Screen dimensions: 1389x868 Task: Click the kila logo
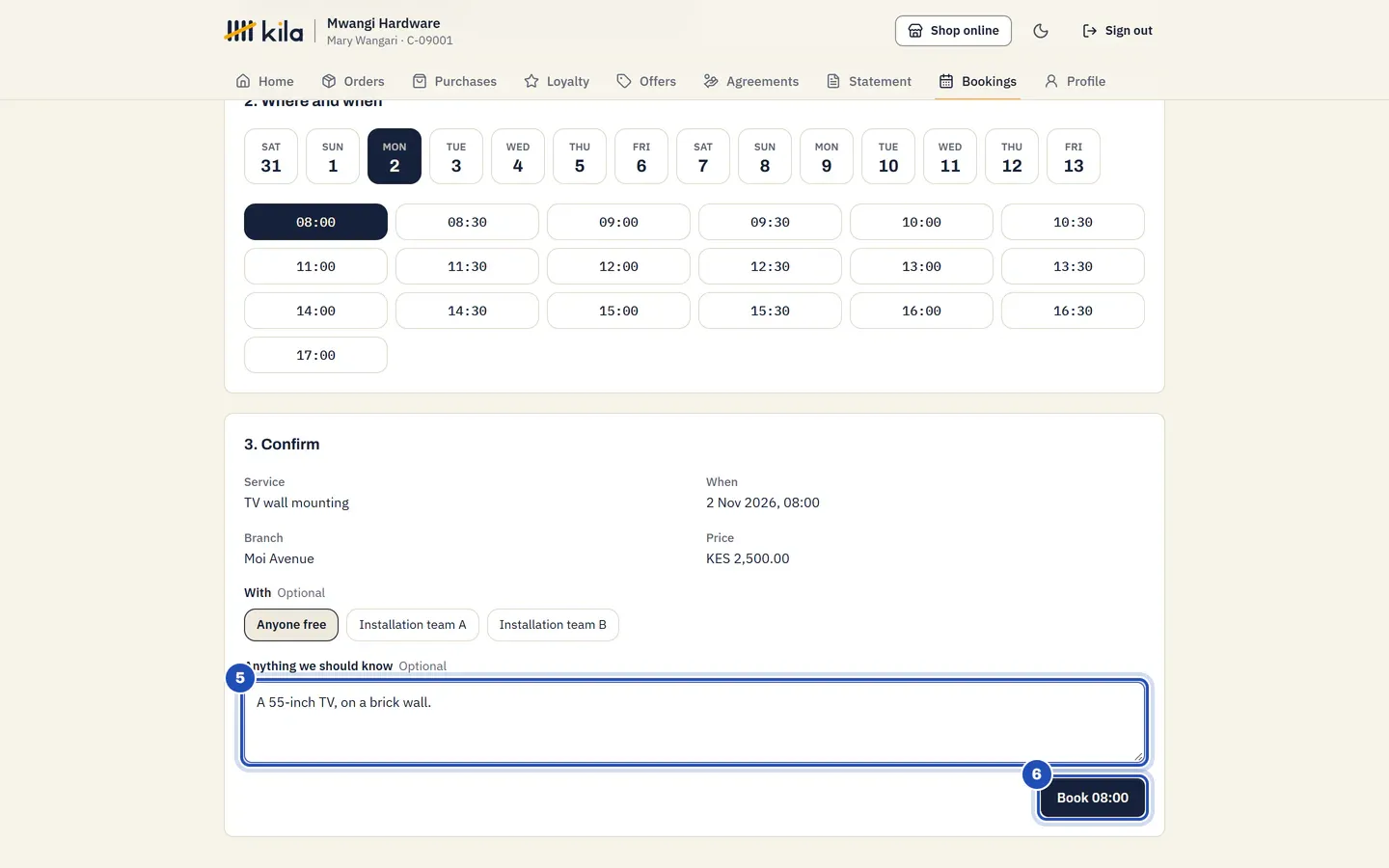click(263, 31)
